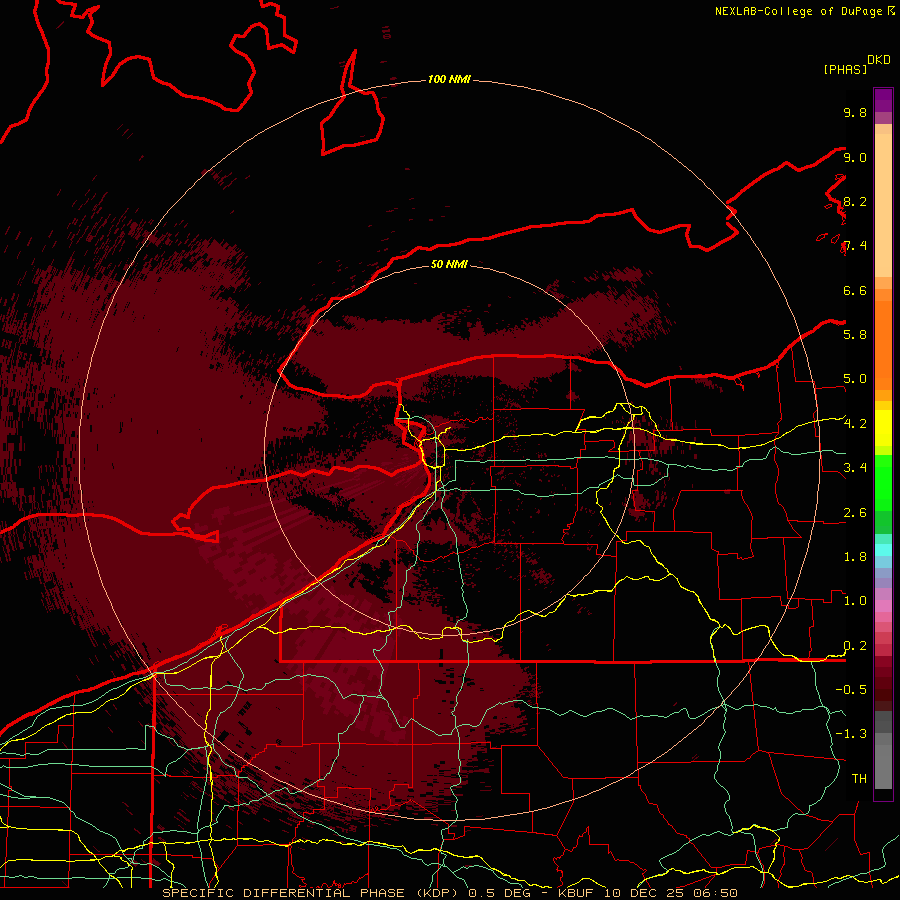
Task: Click the 6.6 value on color scale
Action: click(x=855, y=290)
